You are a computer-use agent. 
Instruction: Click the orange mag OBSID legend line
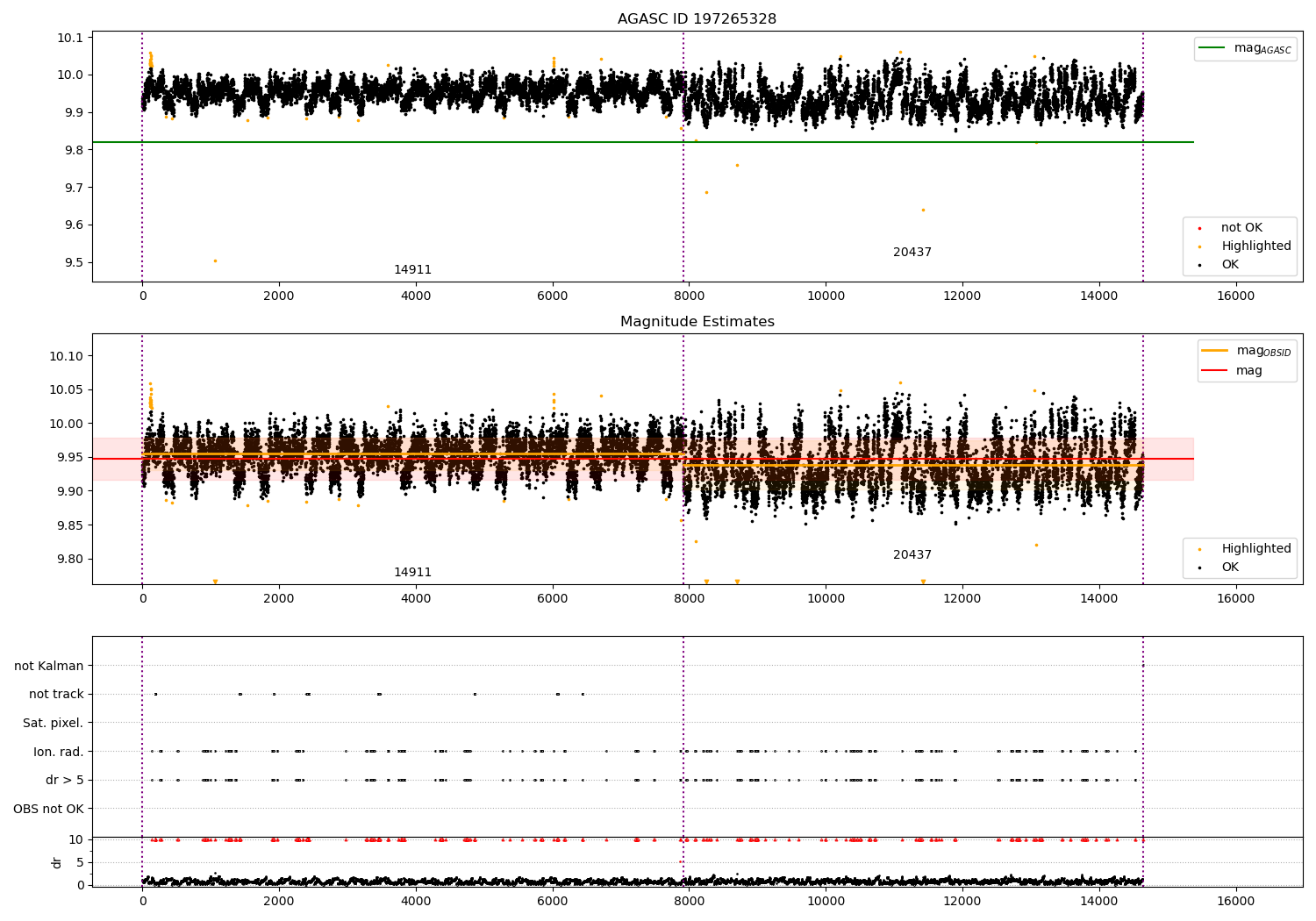tap(1215, 351)
